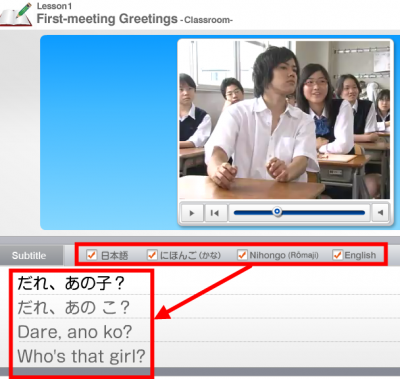Image resolution: width=400 pixels, height=379 pixels.
Task: Mute audio using speaker icon
Action: pos(380,212)
